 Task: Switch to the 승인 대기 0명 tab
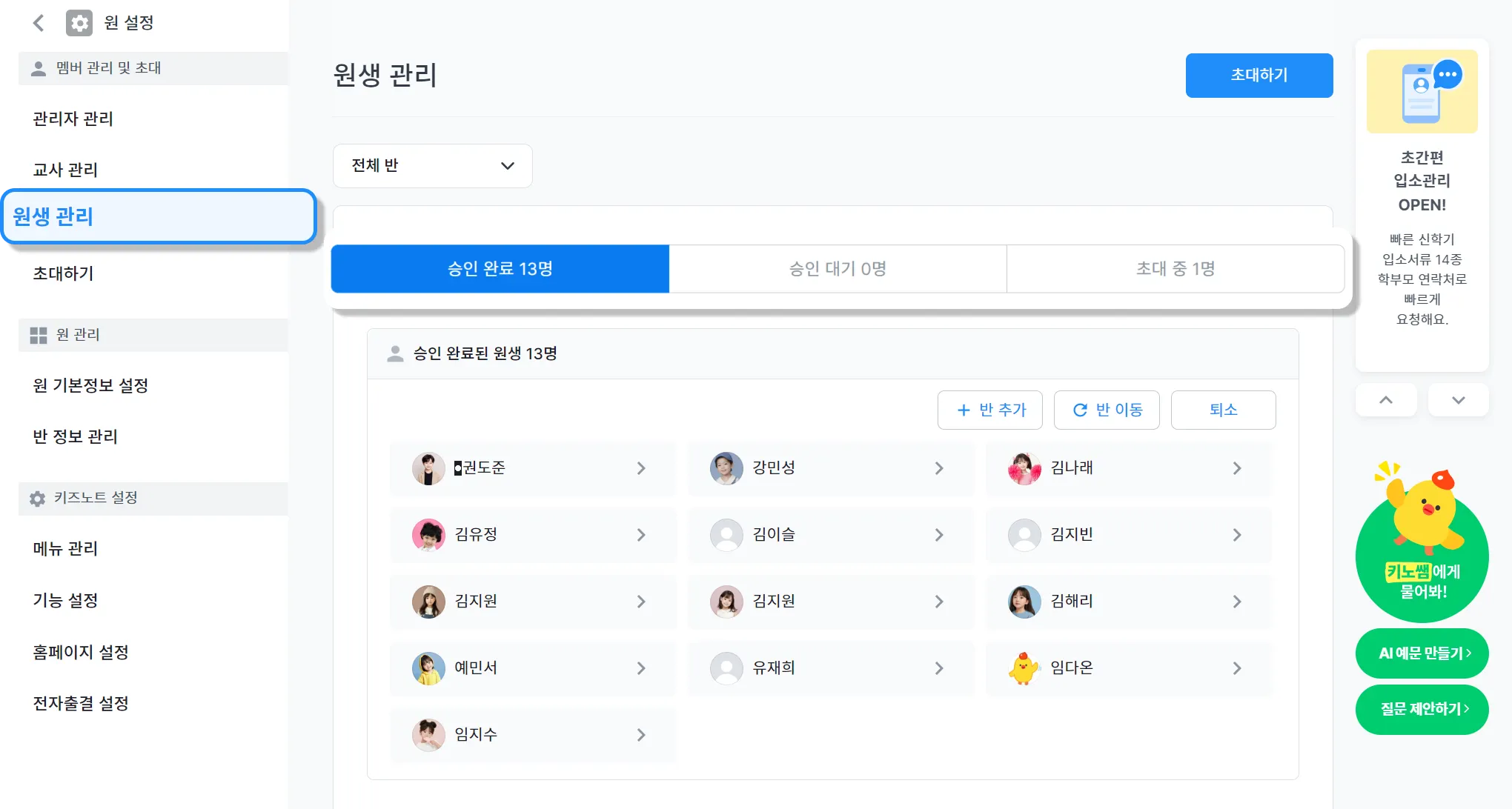coord(838,269)
